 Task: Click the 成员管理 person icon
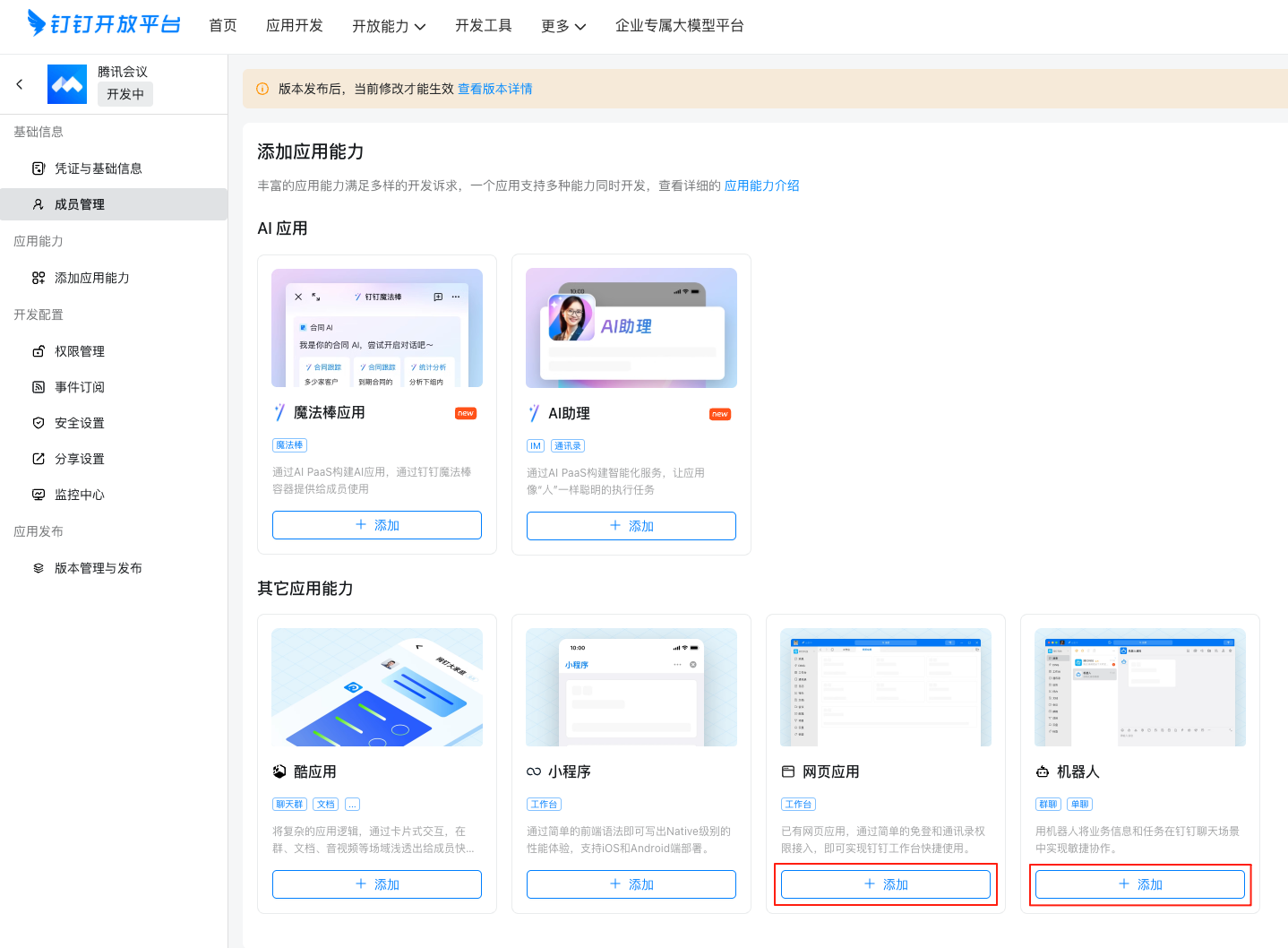click(39, 204)
